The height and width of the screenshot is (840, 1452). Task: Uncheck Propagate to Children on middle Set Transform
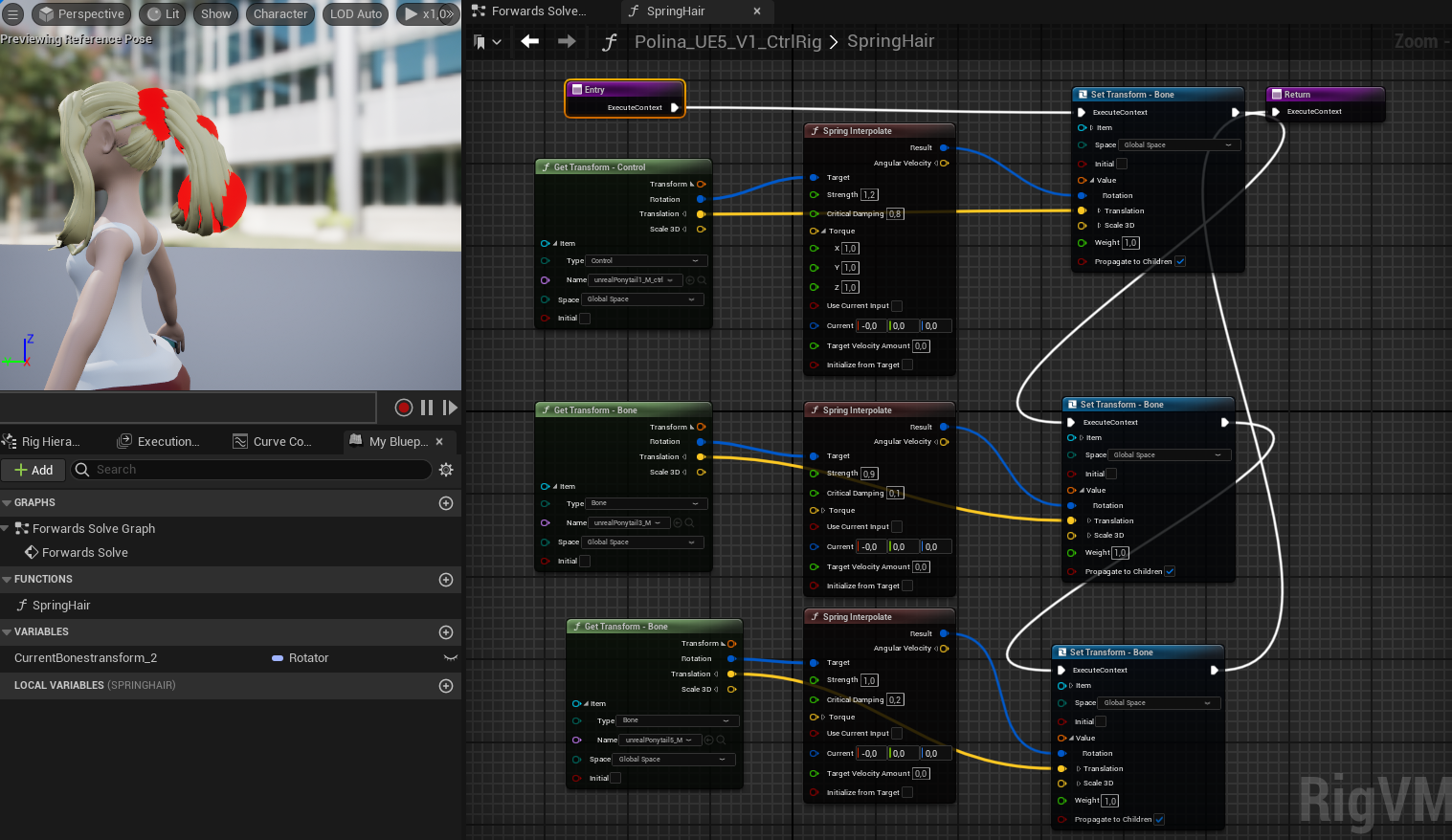(x=1170, y=571)
